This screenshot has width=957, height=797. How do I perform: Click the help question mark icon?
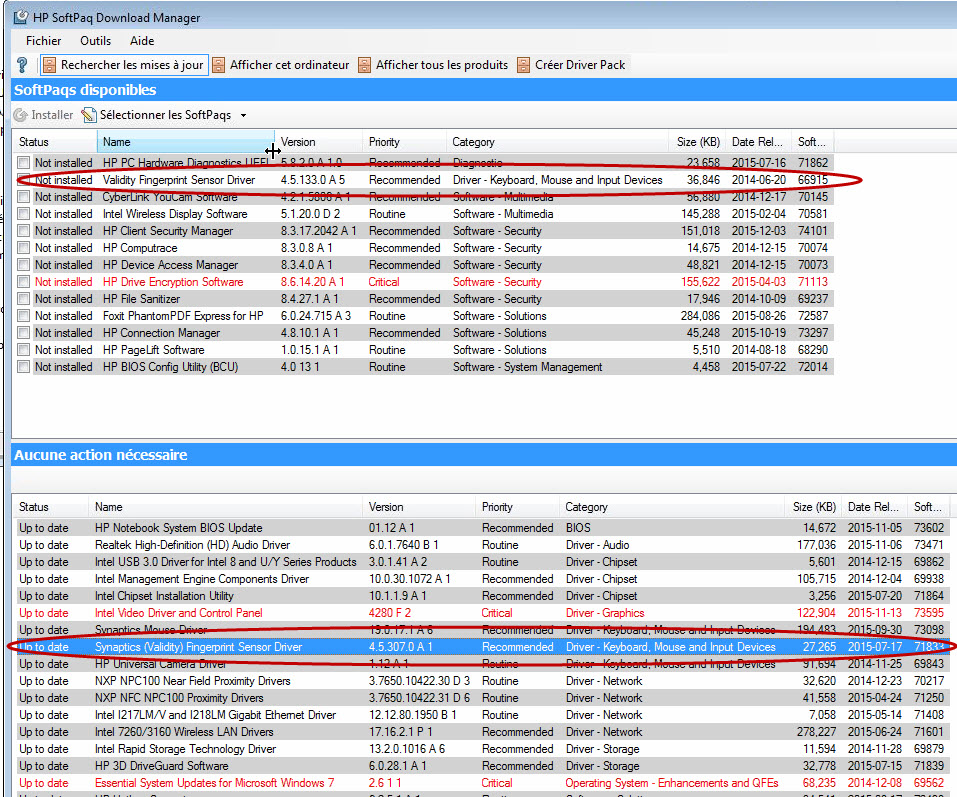pyautogui.click(x=23, y=65)
